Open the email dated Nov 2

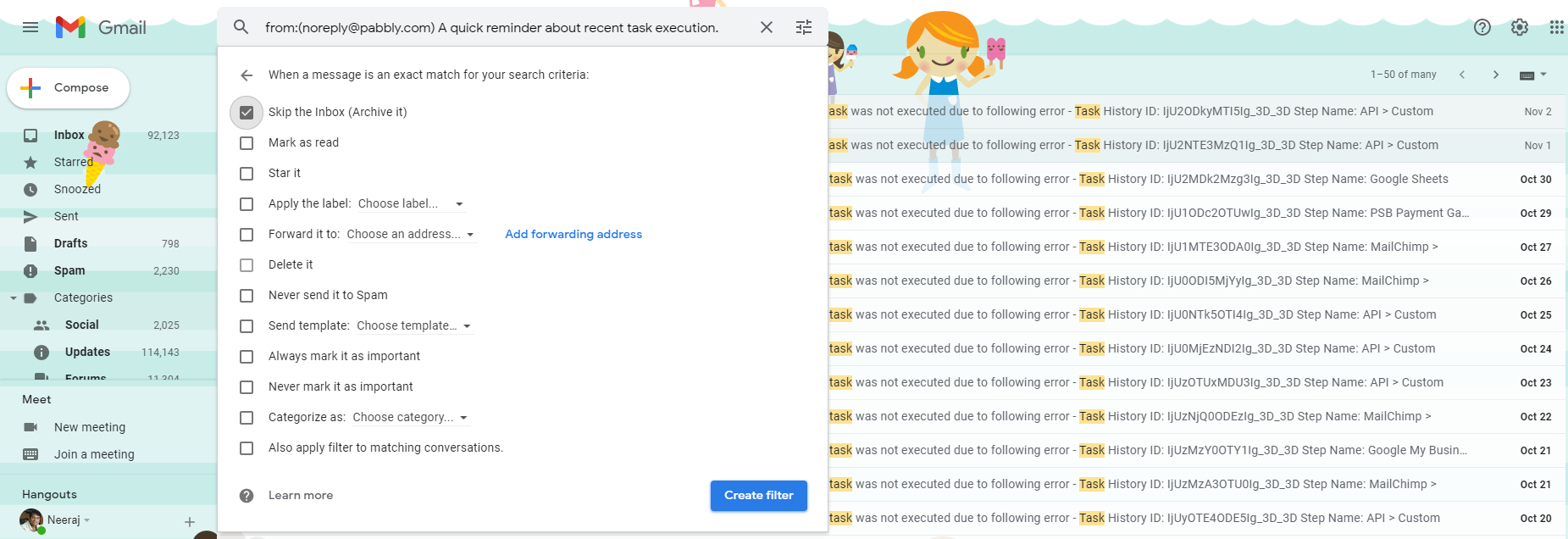[1196, 111]
